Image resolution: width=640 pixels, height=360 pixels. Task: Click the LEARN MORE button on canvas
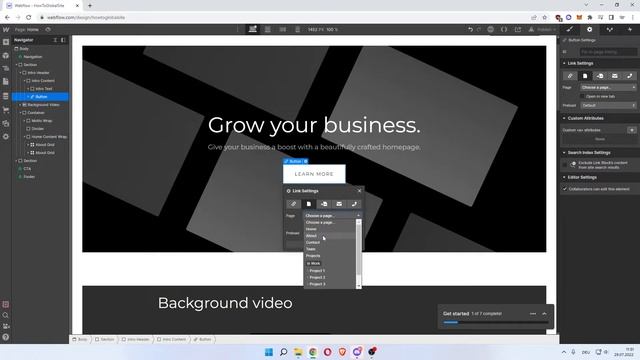pos(314,174)
